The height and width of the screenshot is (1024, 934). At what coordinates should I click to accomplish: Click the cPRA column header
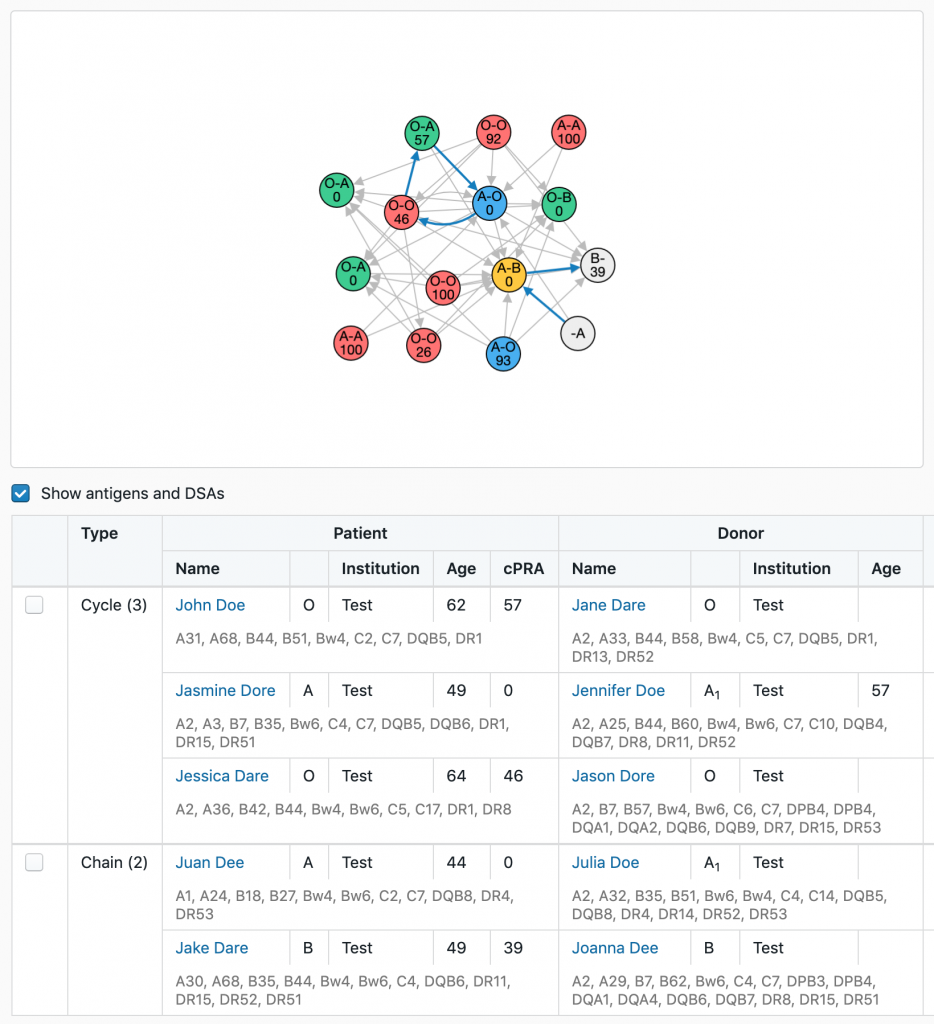(524, 569)
